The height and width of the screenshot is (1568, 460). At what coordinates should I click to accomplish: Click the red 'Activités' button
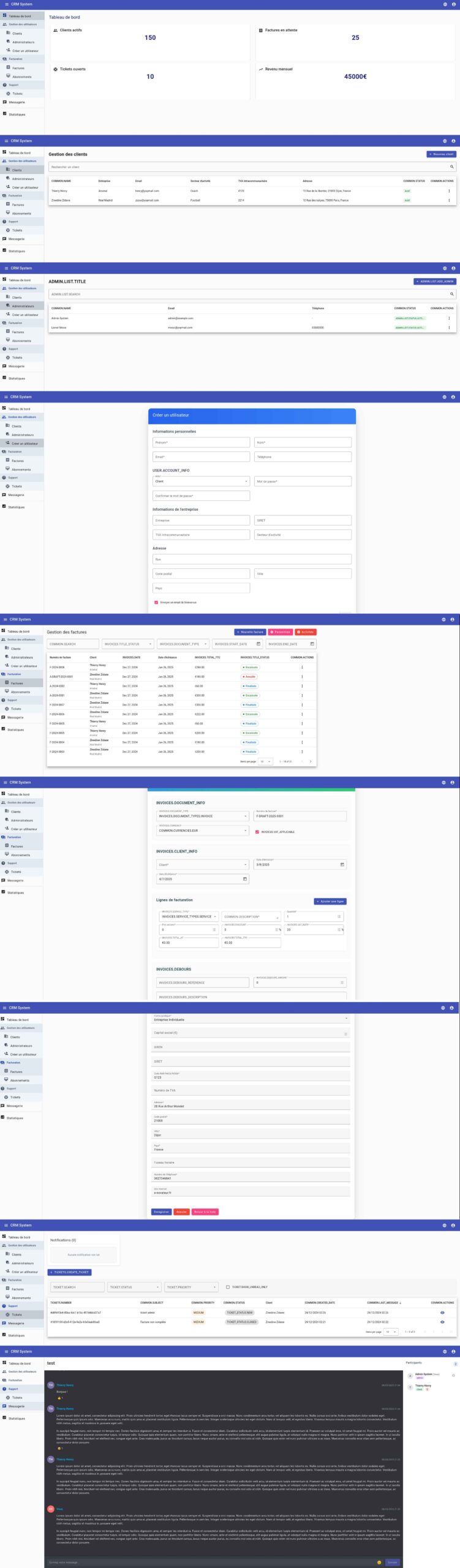click(x=306, y=631)
